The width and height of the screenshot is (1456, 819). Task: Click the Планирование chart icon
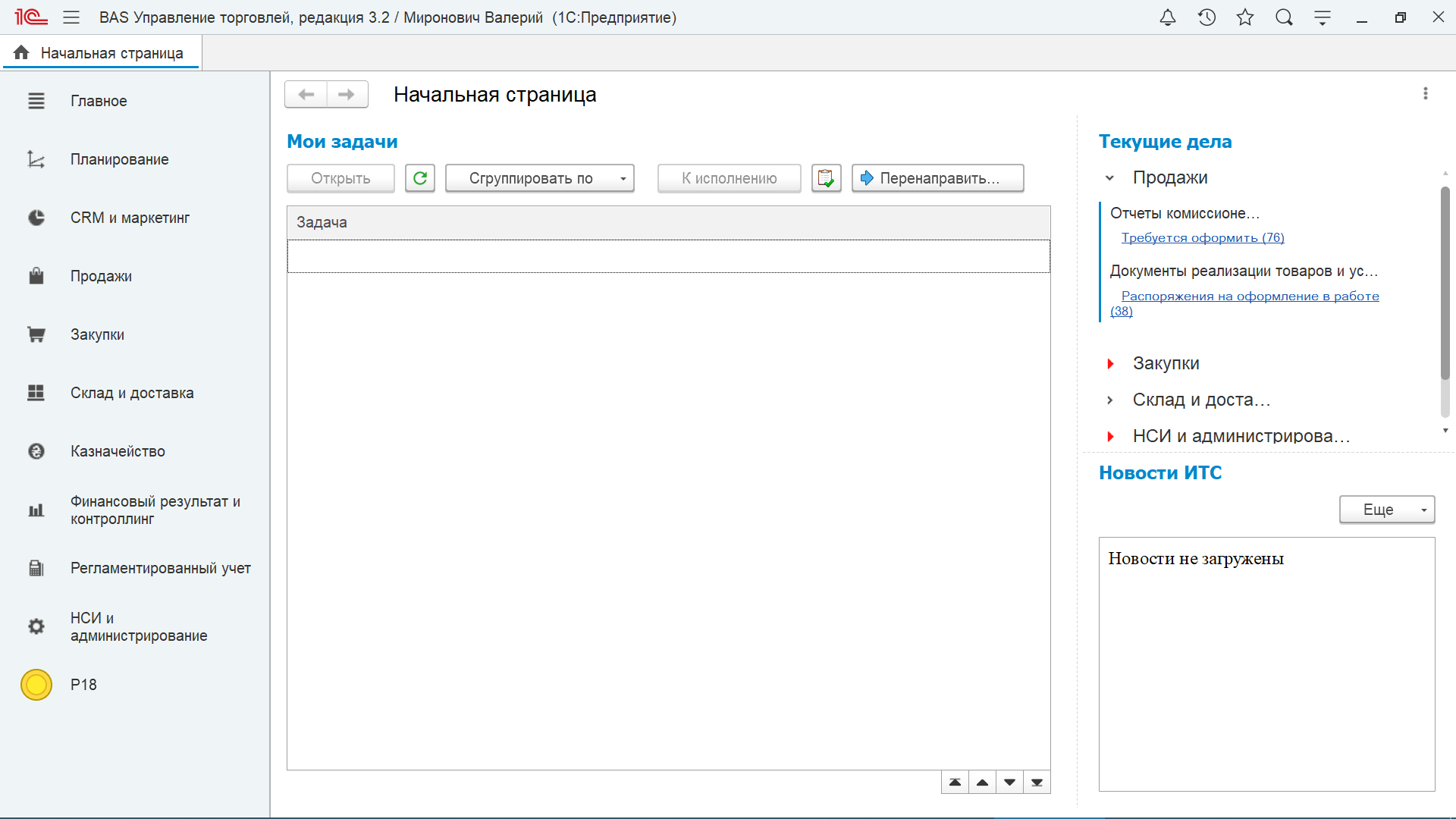(x=36, y=159)
